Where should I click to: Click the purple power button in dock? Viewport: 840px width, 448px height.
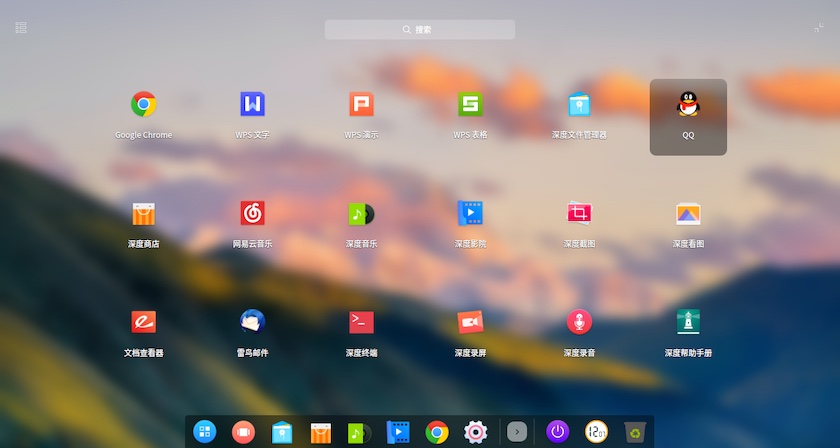tap(558, 431)
